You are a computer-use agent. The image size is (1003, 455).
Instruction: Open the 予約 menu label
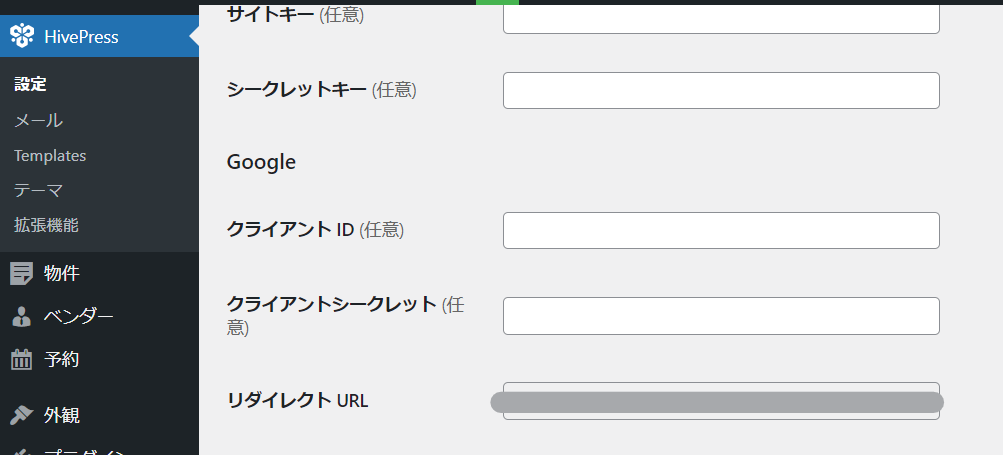pyautogui.click(x=62, y=360)
